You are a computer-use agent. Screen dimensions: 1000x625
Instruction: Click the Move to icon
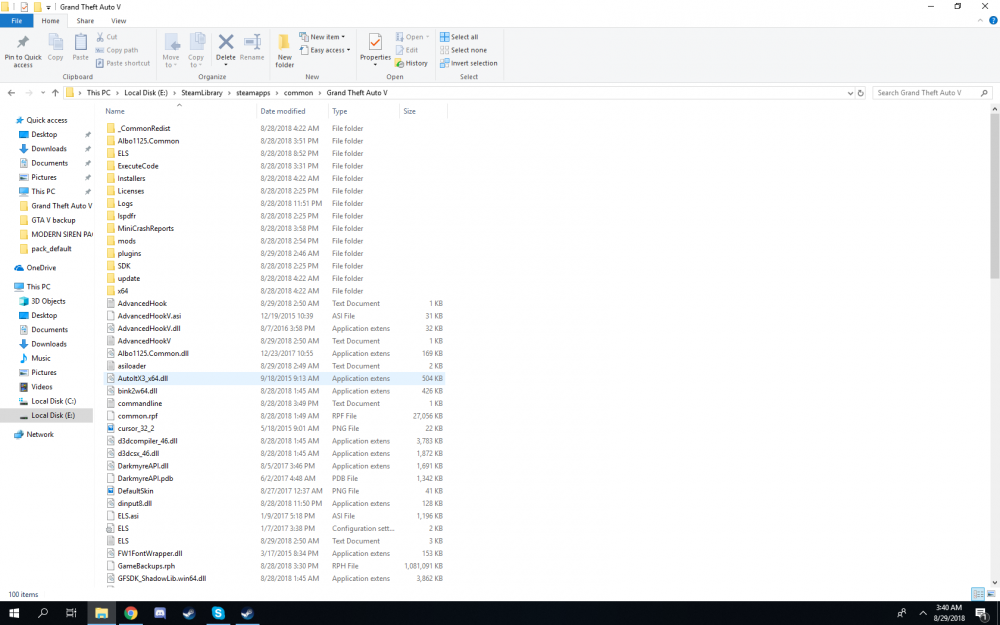(171, 46)
